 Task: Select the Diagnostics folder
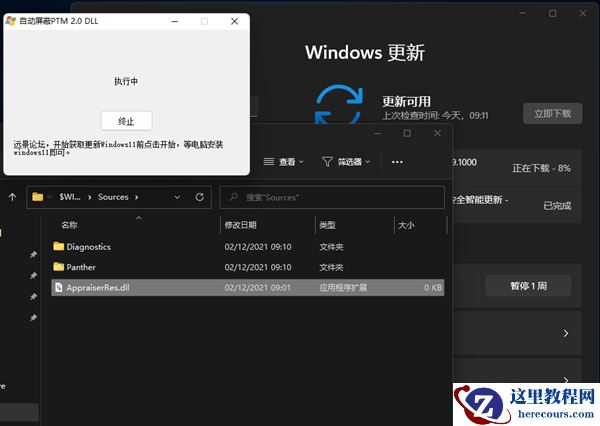tap(248, 247)
